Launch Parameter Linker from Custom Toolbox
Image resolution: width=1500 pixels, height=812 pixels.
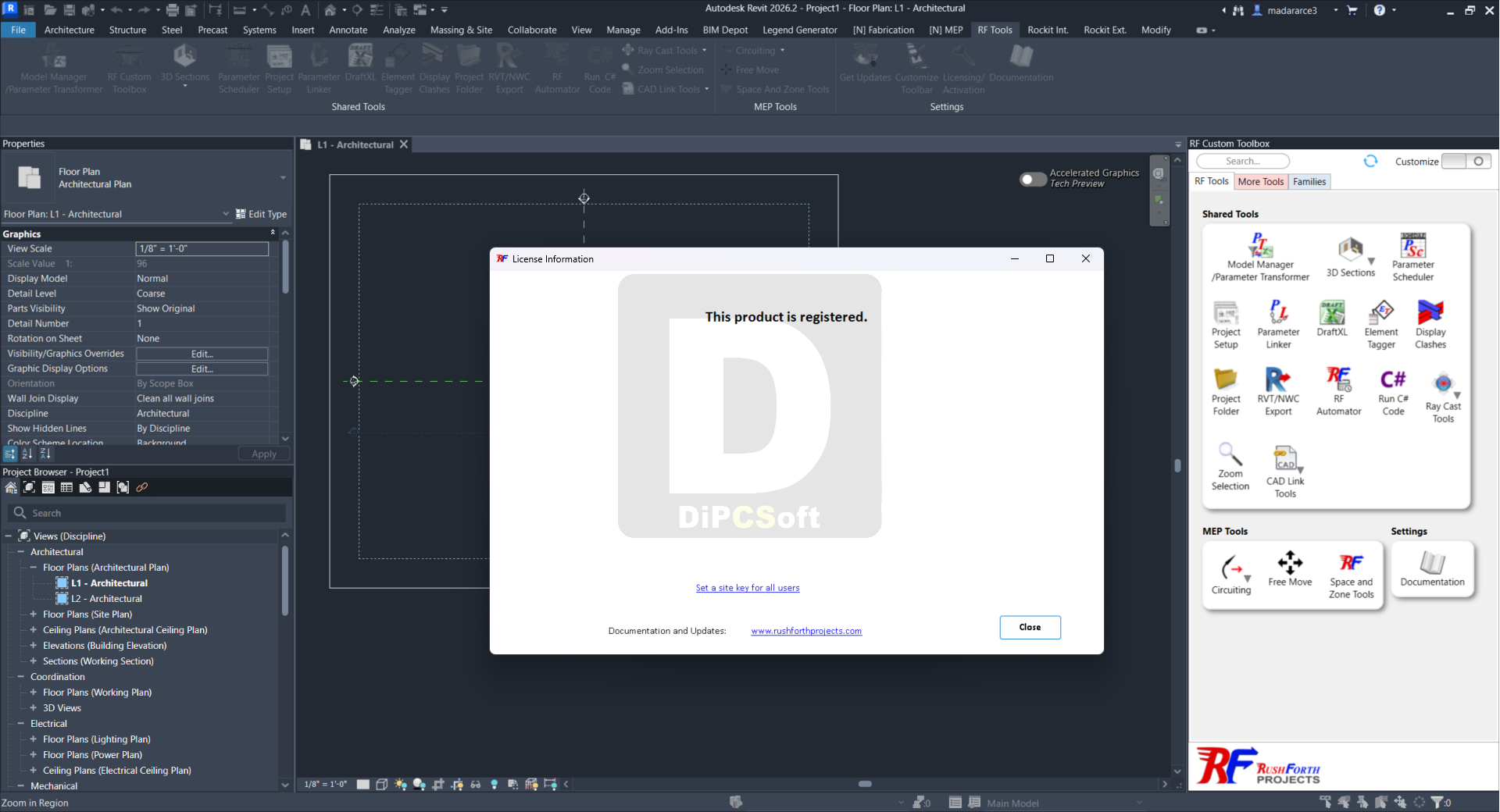1278,325
